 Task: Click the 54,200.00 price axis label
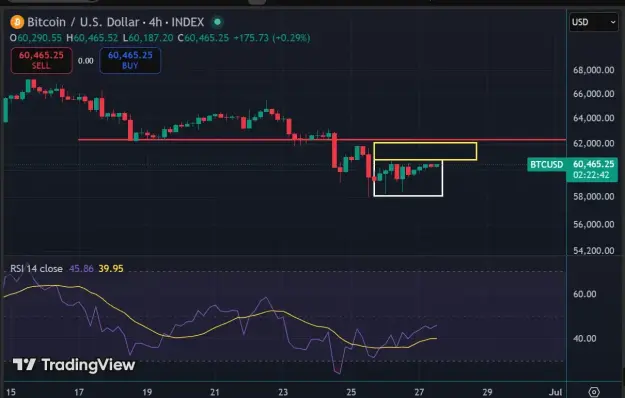594,251
